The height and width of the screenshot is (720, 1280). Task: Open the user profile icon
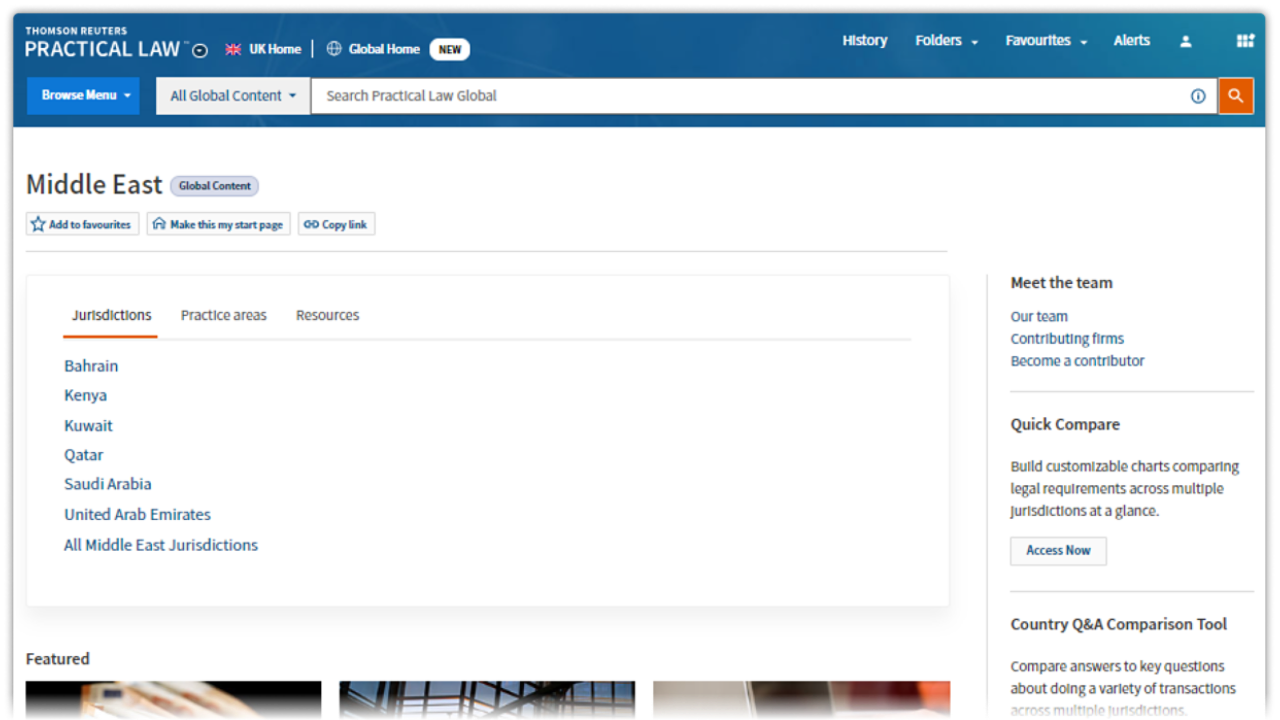pyautogui.click(x=1185, y=41)
